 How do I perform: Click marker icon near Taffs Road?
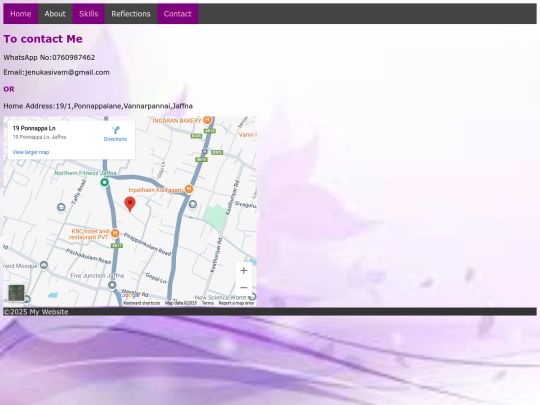[x=61, y=207]
